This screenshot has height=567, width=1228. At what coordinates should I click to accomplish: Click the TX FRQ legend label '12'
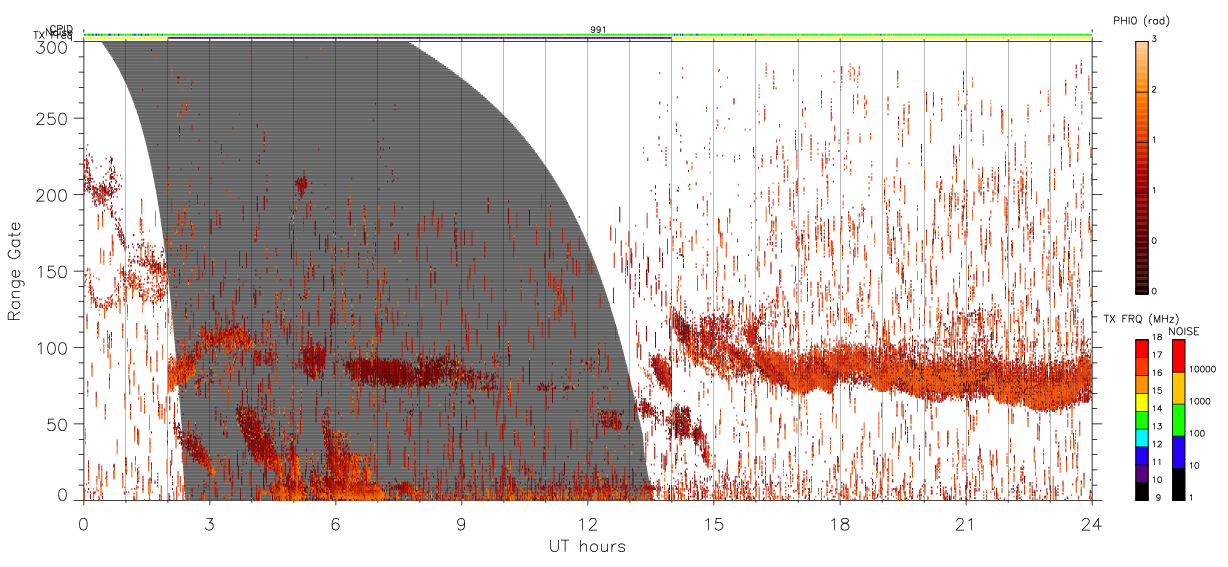1159,444
